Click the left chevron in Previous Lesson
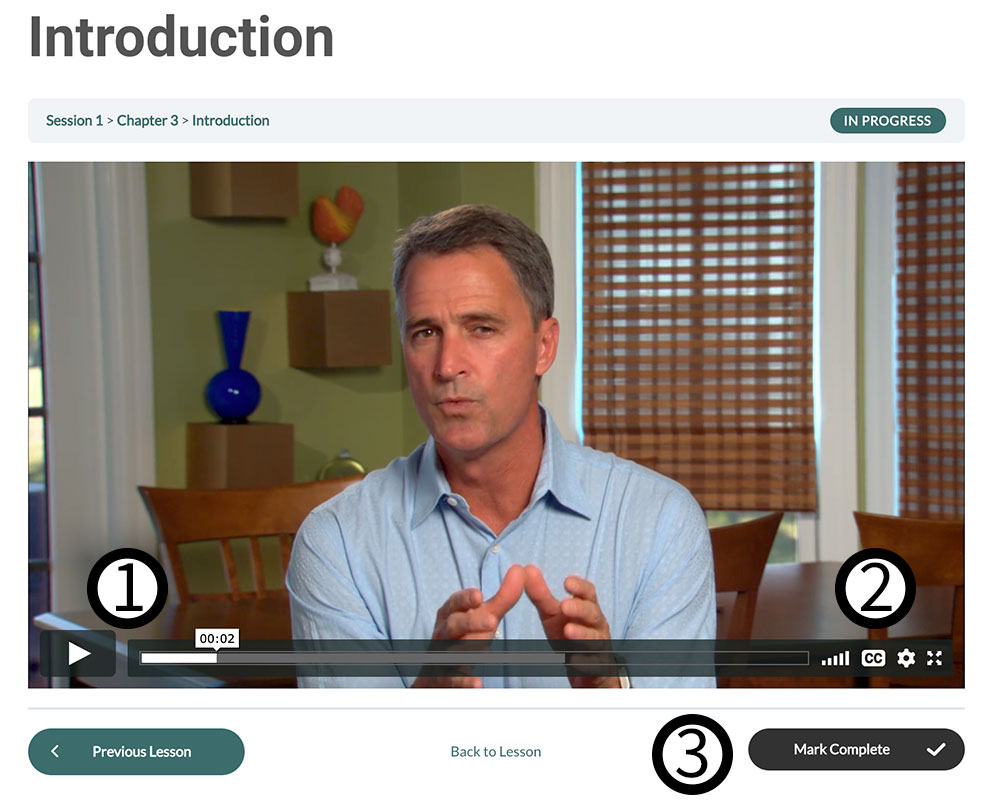Screen dimensions: 1000x808 [x=55, y=751]
